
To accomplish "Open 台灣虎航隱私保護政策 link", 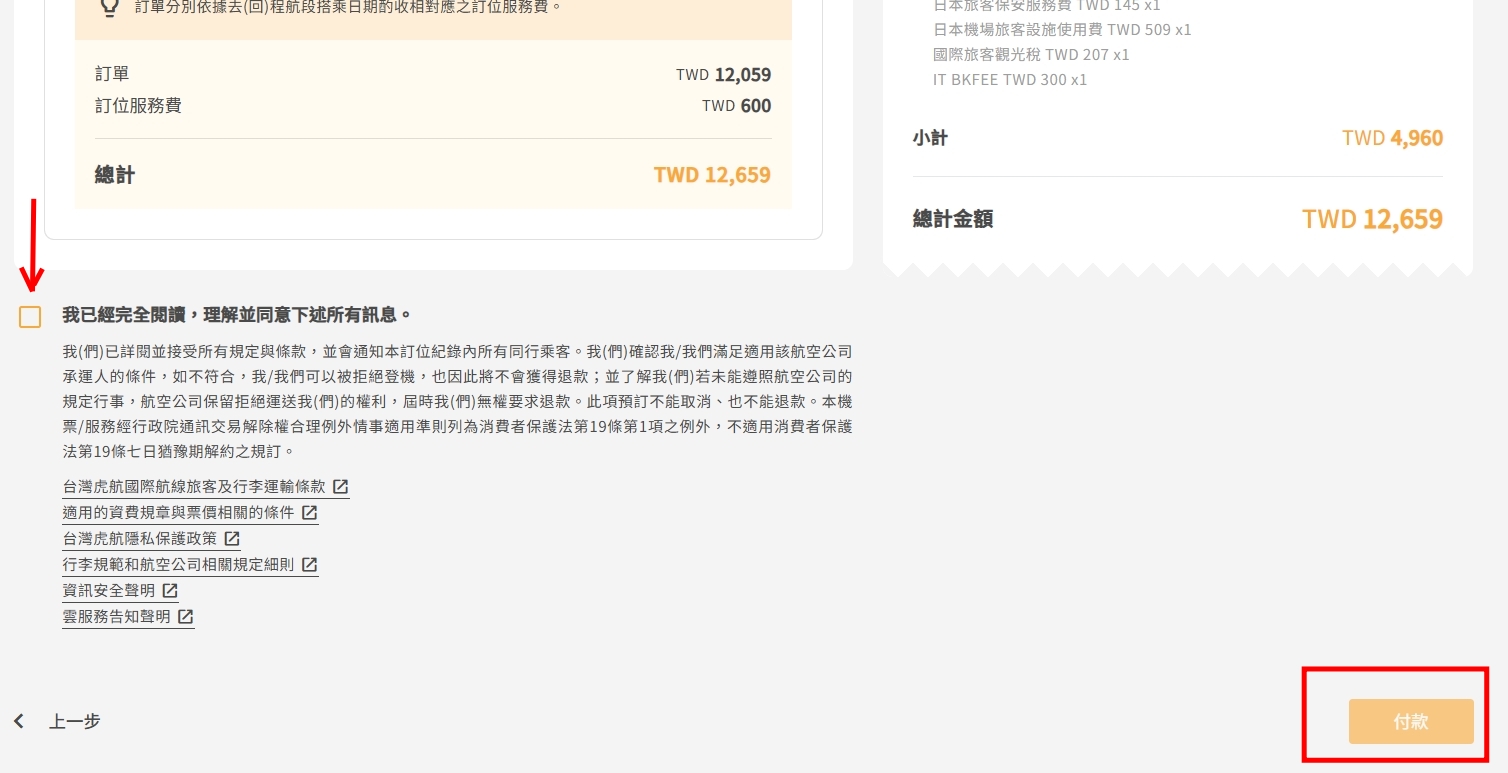I will [139, 539].
